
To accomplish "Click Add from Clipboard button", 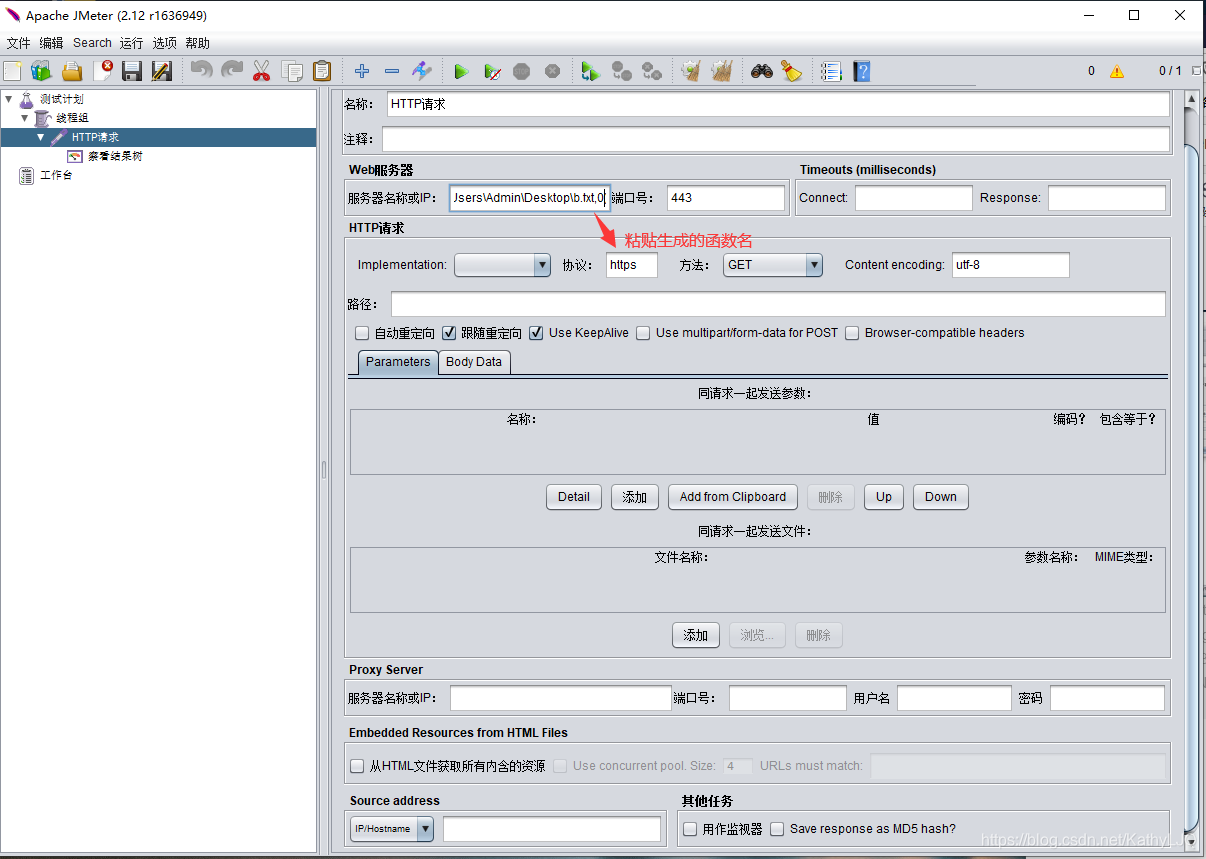I will coord(733,497).
